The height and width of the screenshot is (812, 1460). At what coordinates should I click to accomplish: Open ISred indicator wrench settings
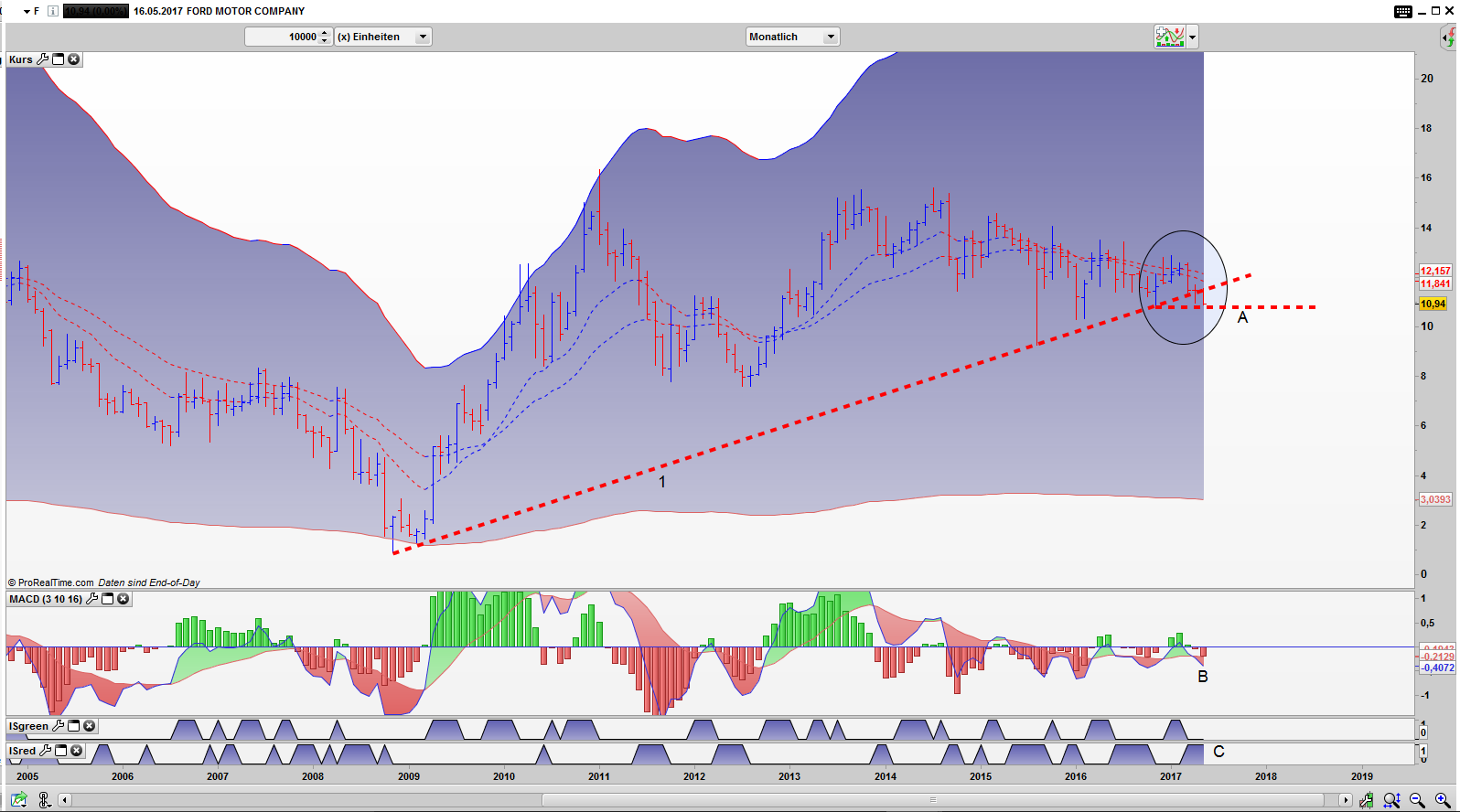[45, 751]
